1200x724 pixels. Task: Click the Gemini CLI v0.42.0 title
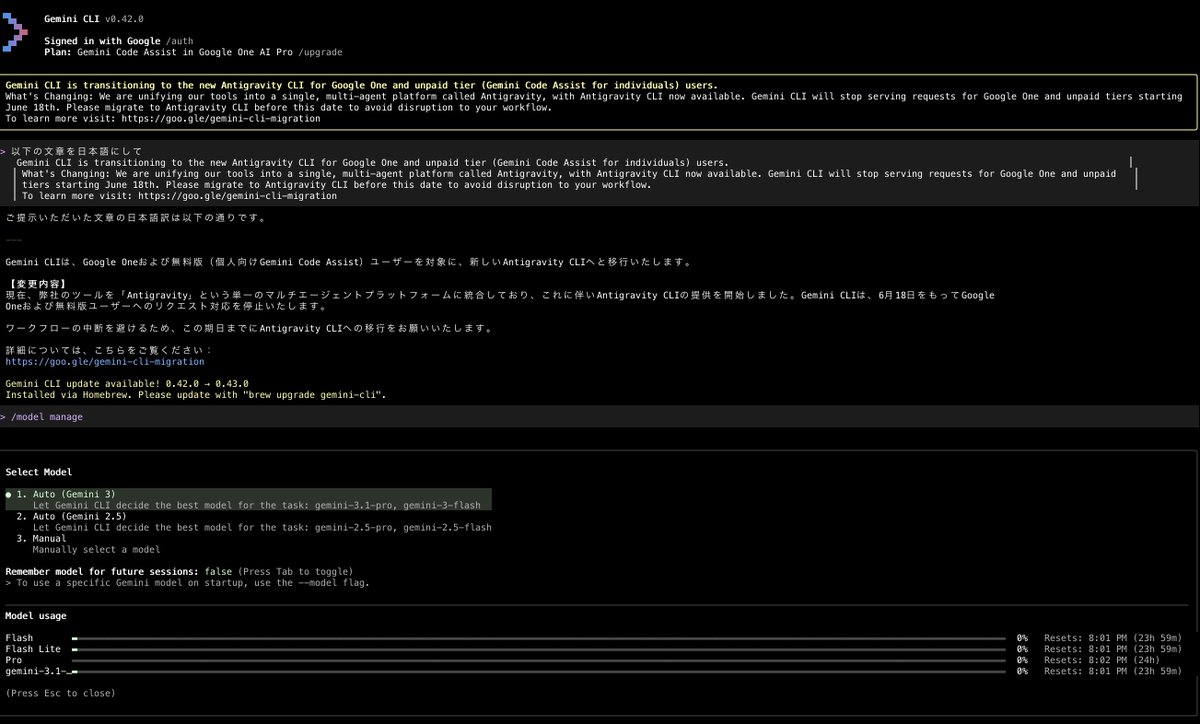coord(96,20)
